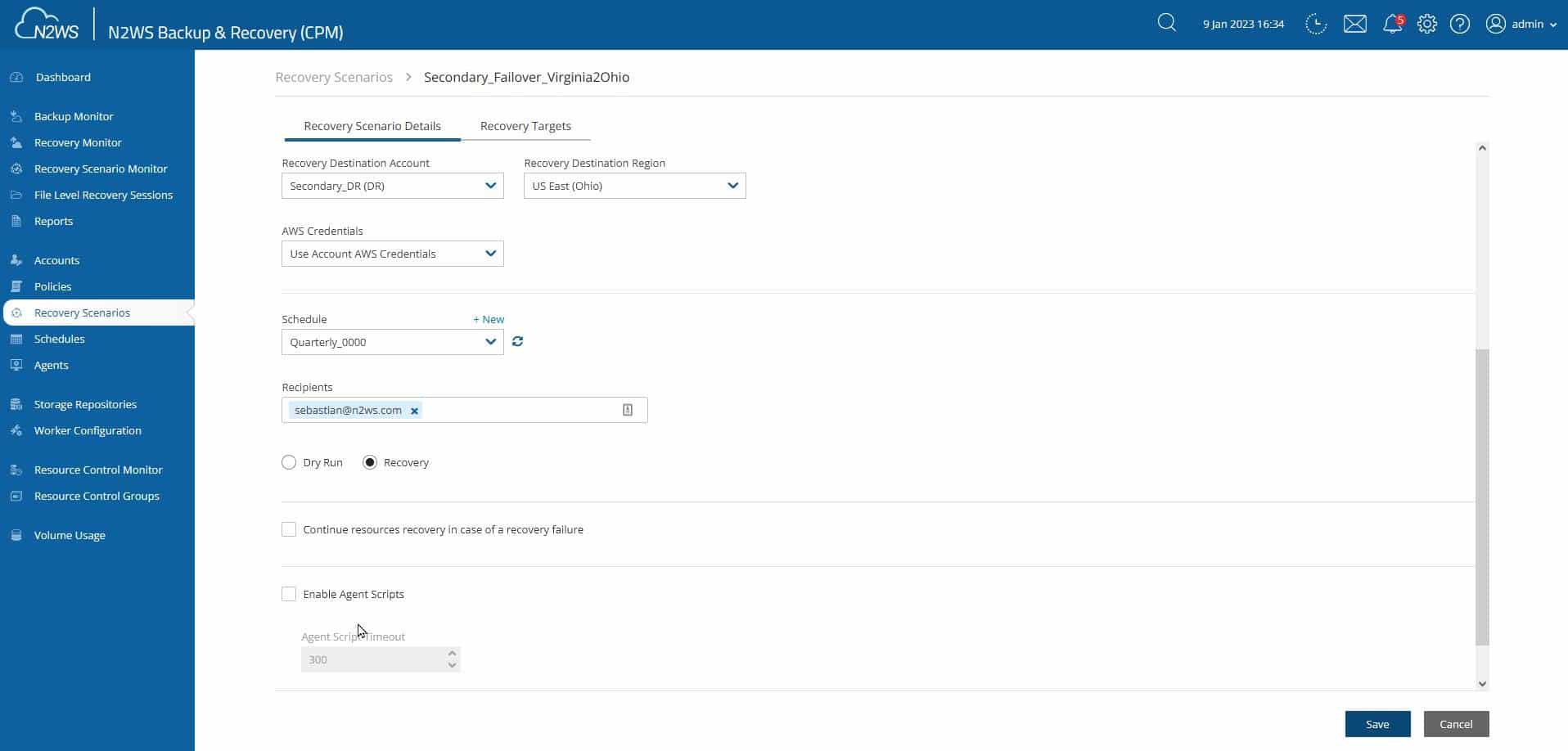Save the recovery scenario details
Viewport: 1568px width, 751px height.
1377,724
